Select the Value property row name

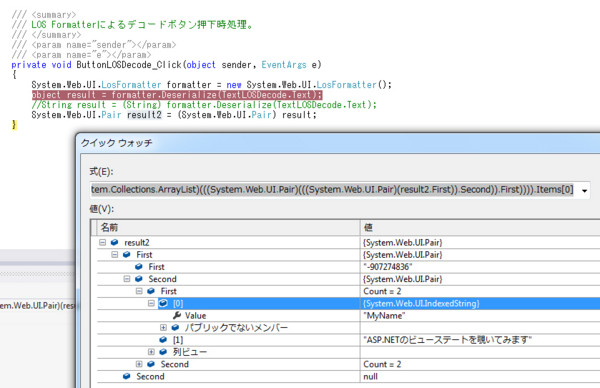[x=196, y=316]
